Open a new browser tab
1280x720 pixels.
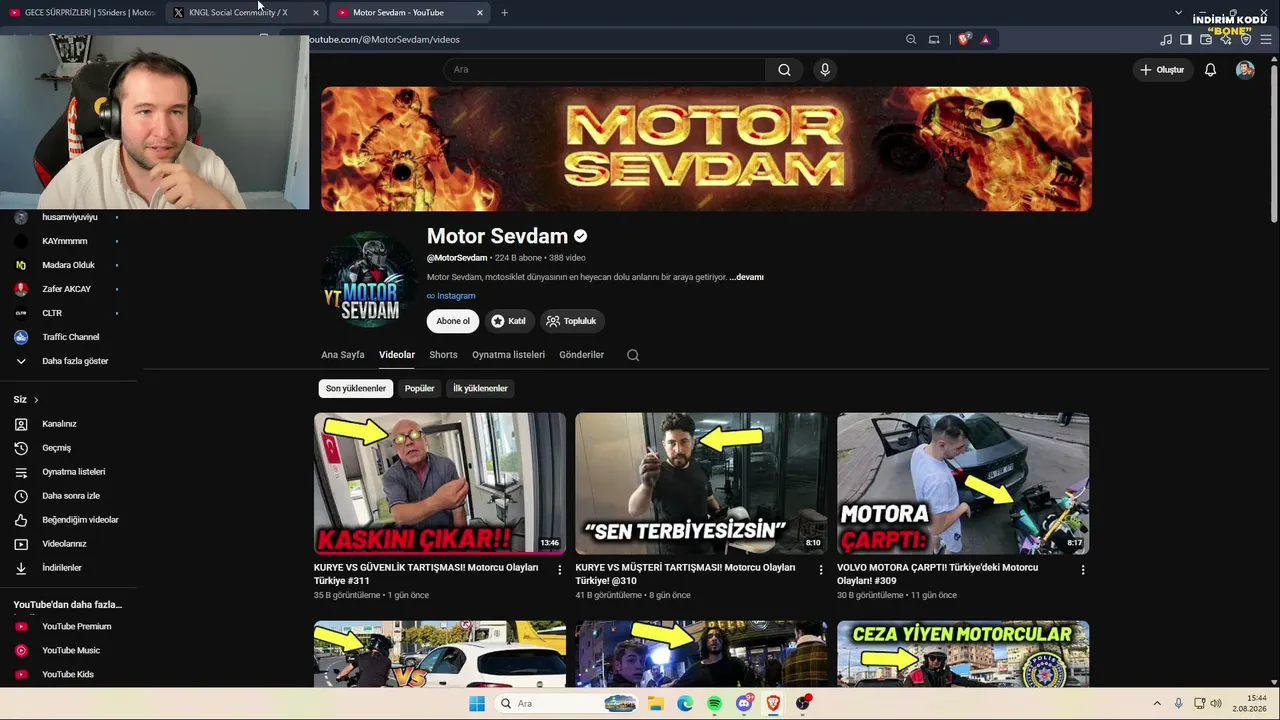504,13
